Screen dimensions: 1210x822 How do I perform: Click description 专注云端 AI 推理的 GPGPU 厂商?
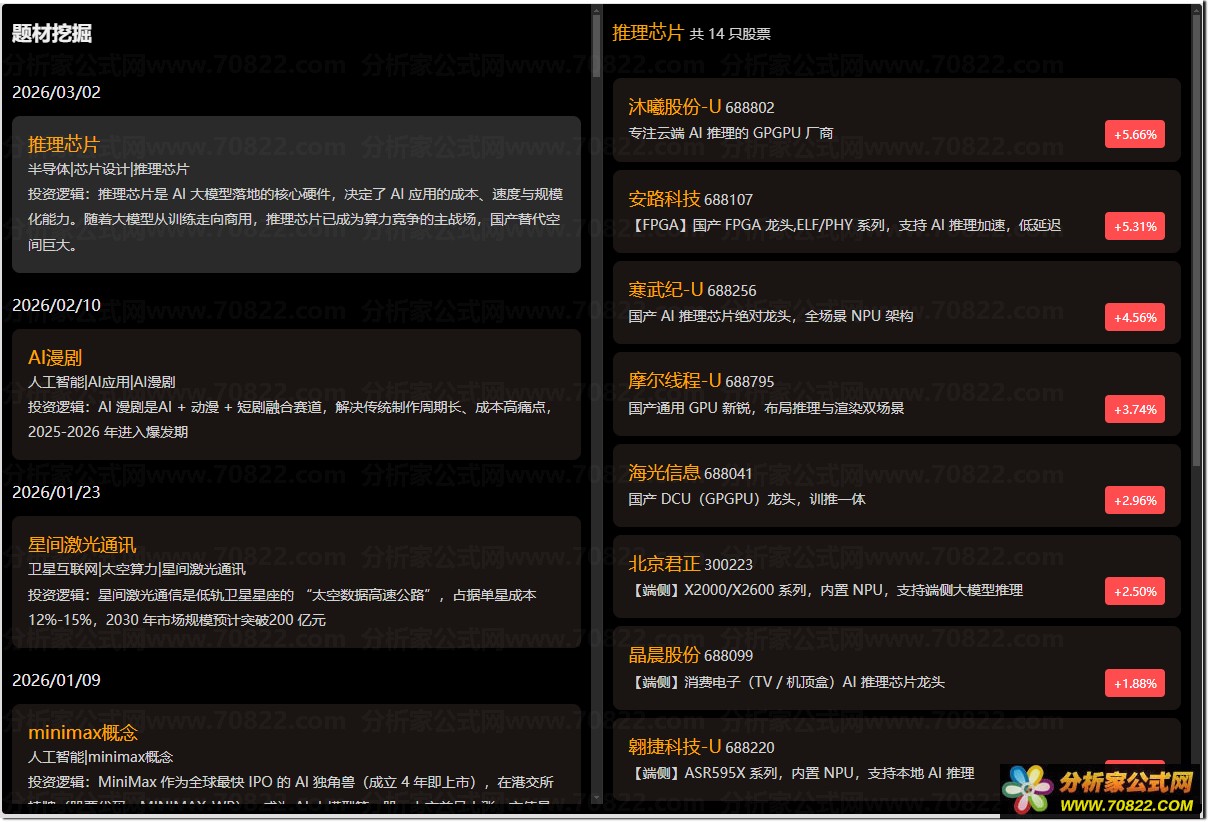pos(731,133)
